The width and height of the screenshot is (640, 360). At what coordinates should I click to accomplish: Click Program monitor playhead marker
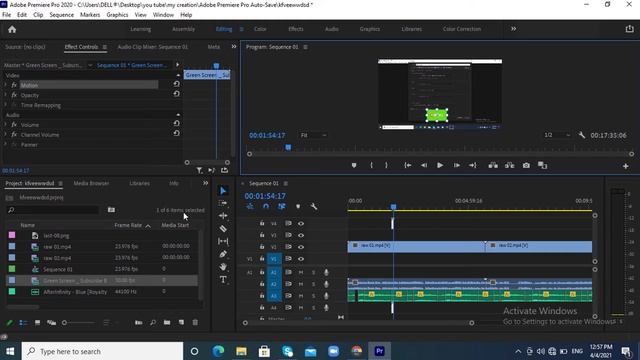[x=288, y=147]
